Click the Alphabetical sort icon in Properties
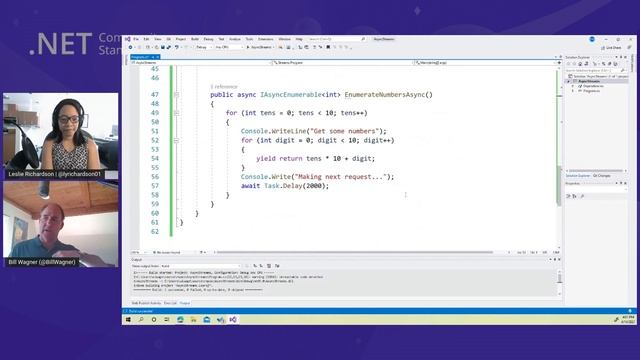The width and height of the screenshot is (640, 360). (x=575, y=196)
